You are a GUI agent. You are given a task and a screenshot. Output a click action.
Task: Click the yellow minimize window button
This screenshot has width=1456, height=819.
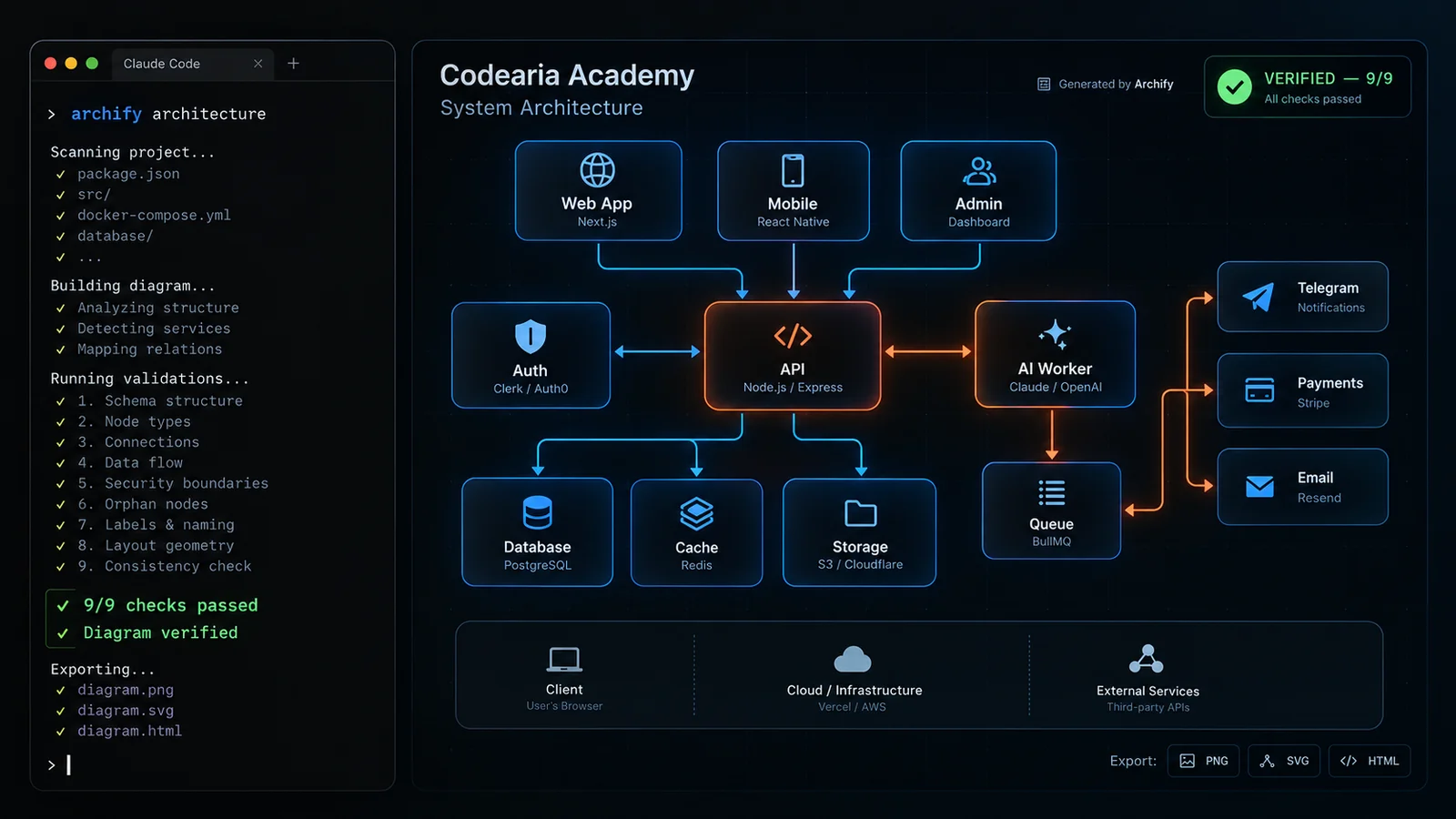tap(71, 64)
